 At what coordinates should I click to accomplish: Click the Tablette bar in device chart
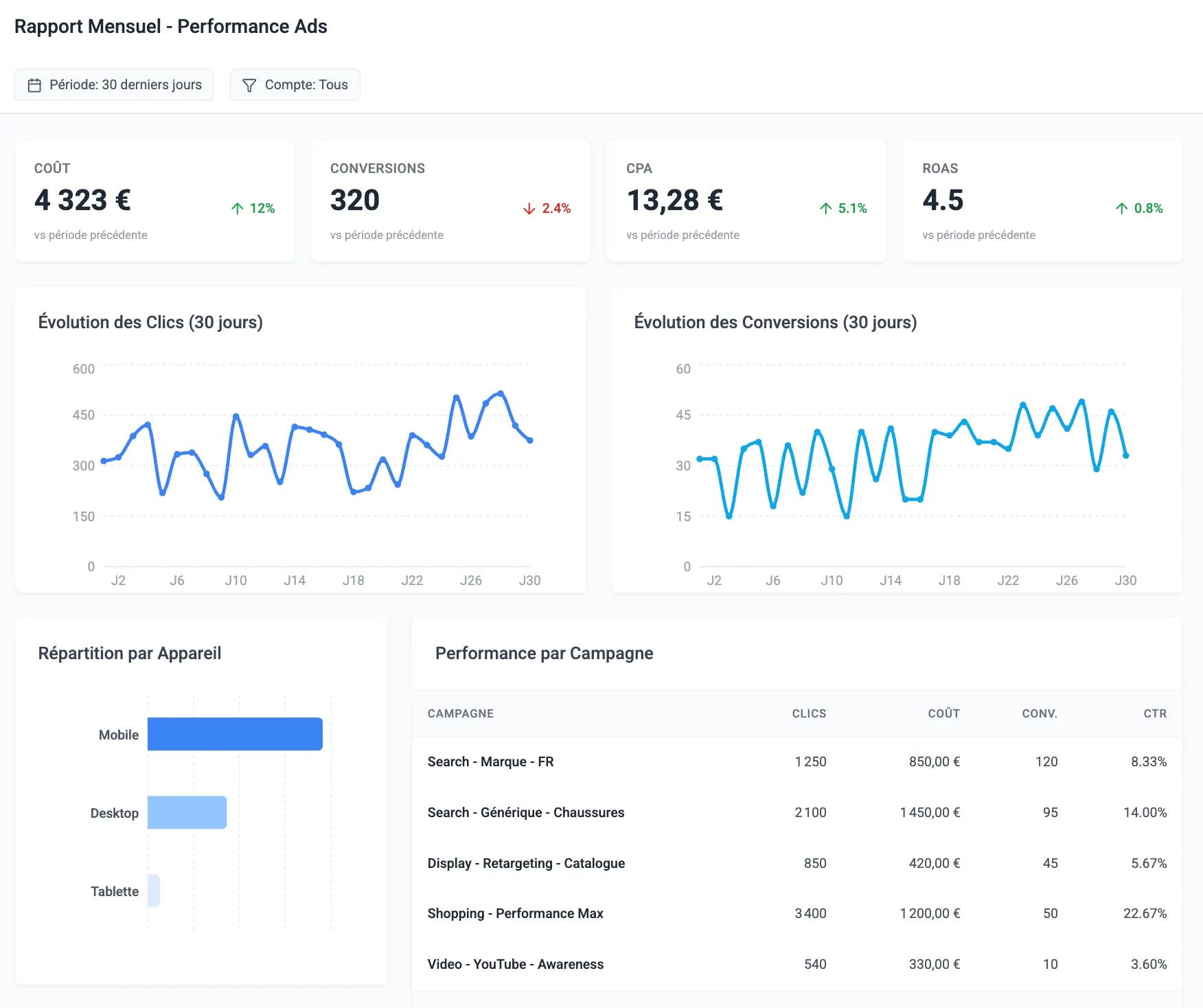click(154, 891)
